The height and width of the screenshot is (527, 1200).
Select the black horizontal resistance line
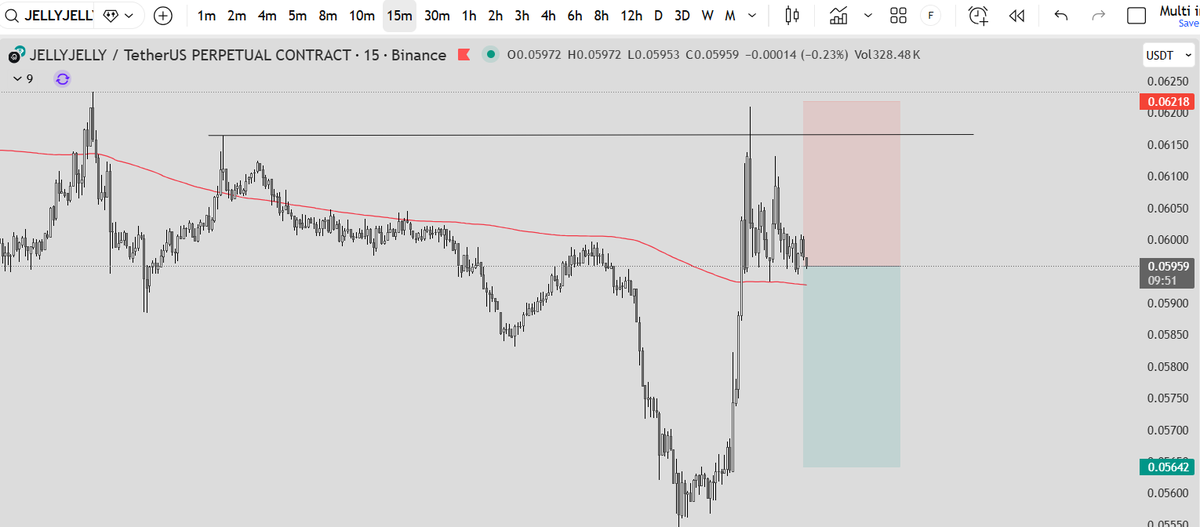click(x=590, y=134)
